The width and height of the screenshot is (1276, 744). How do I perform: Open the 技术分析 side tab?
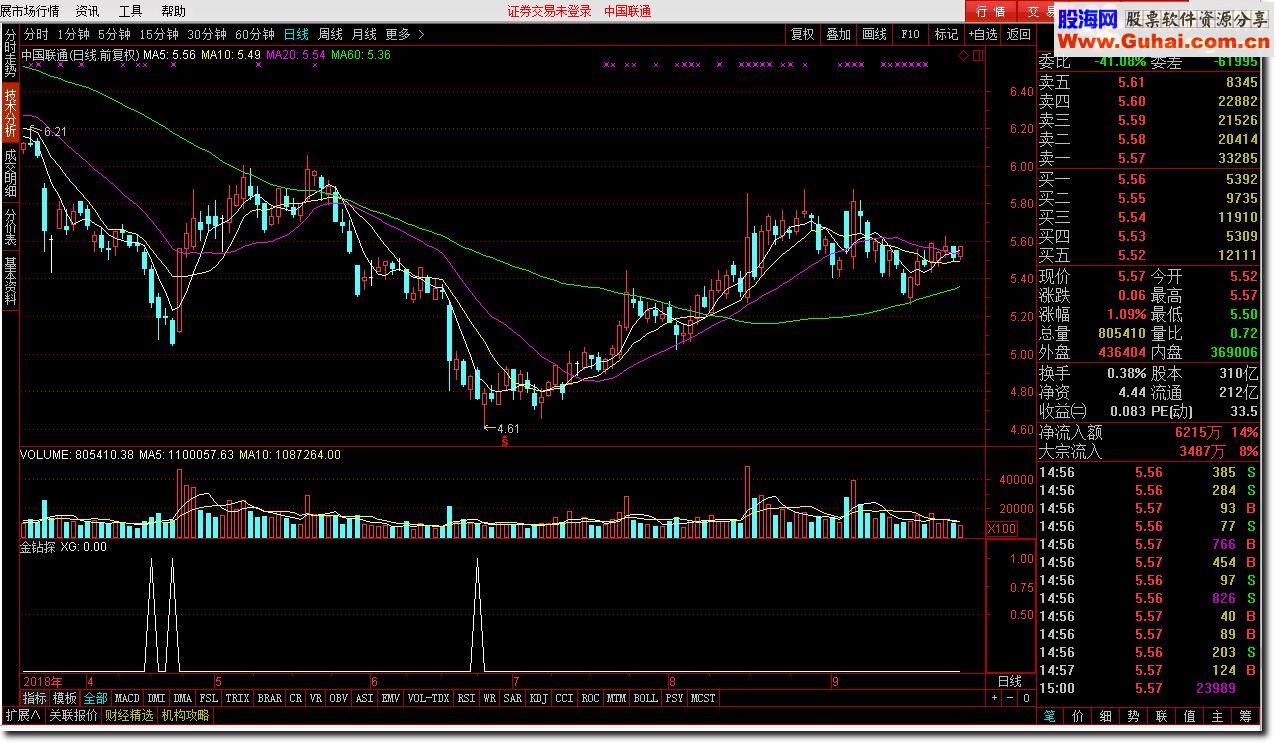9,112
